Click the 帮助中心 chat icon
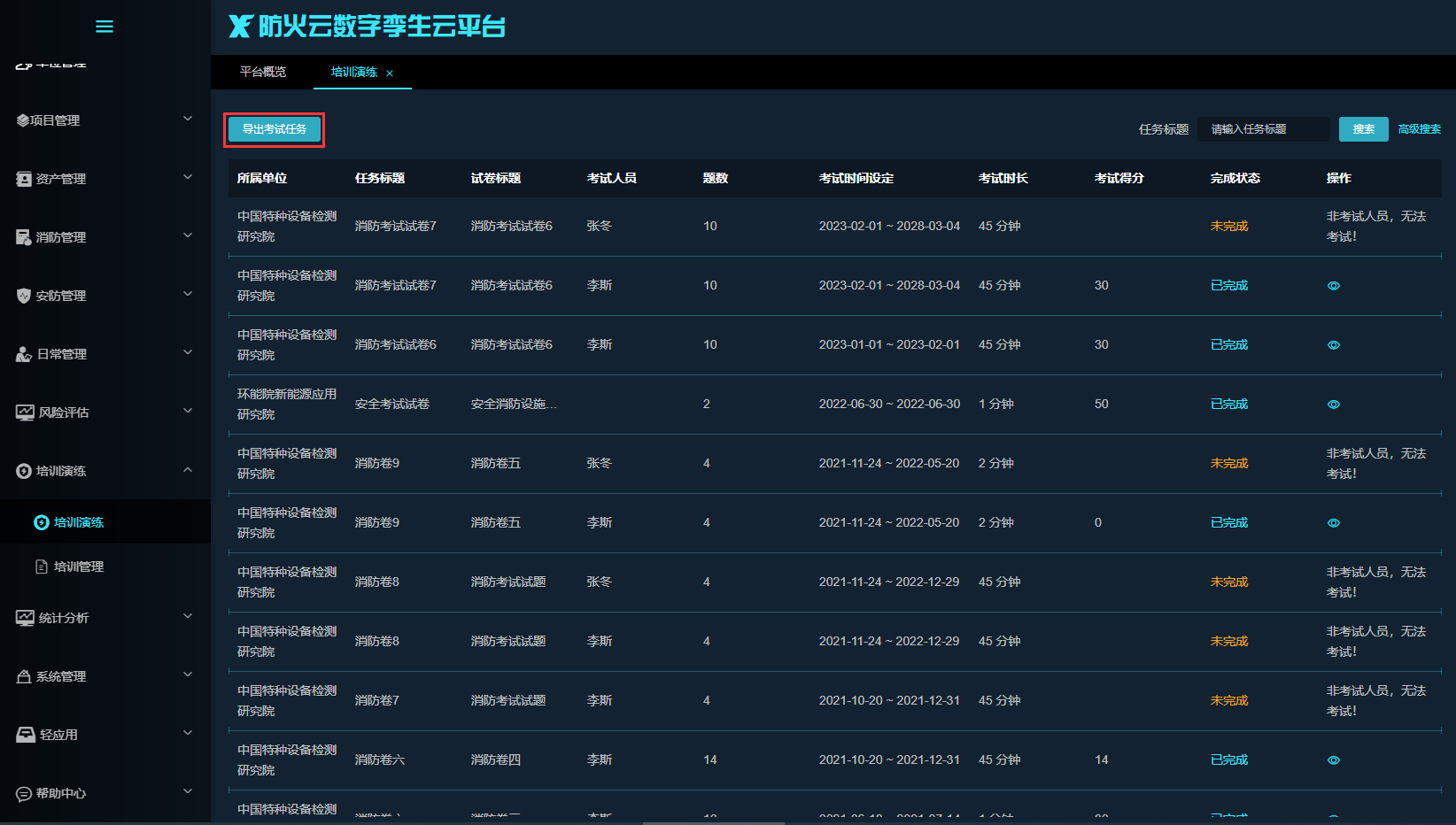Viewport: 1456px width, 825px height. (24, 793)
